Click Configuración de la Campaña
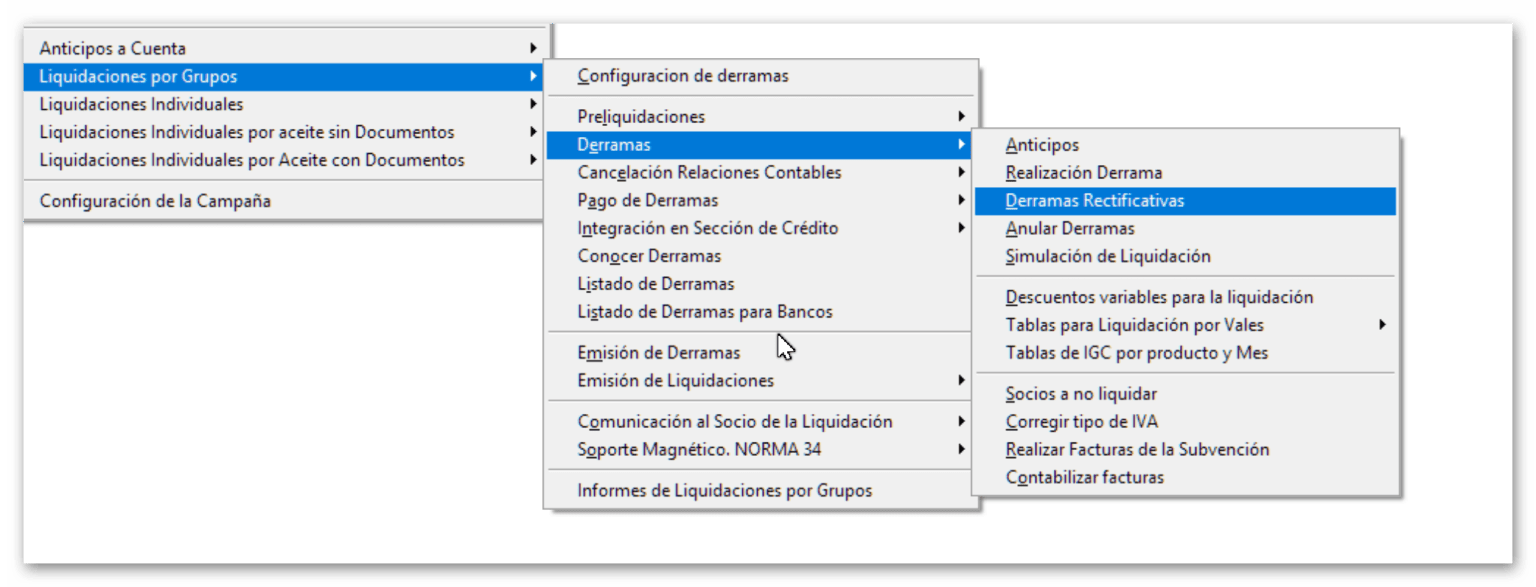Viewport: 1536px width, 587px height. pos(155,201)
